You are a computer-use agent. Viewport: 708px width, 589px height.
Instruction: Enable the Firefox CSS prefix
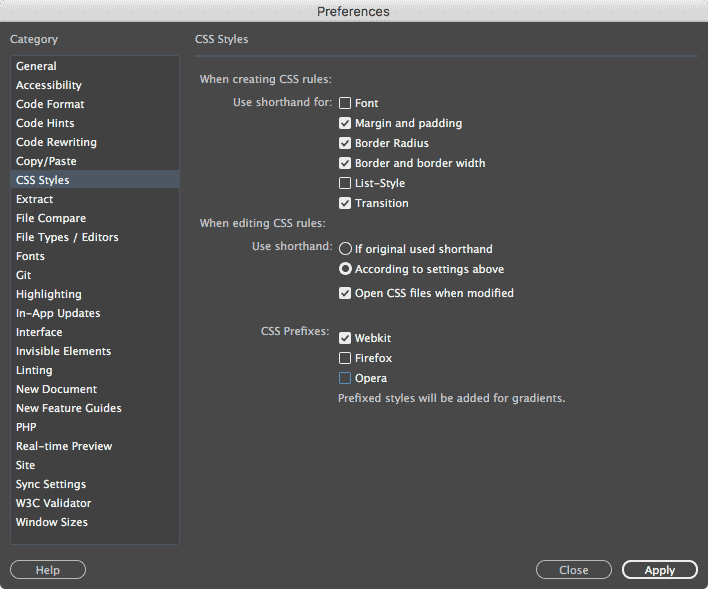[x=345, y=358]
